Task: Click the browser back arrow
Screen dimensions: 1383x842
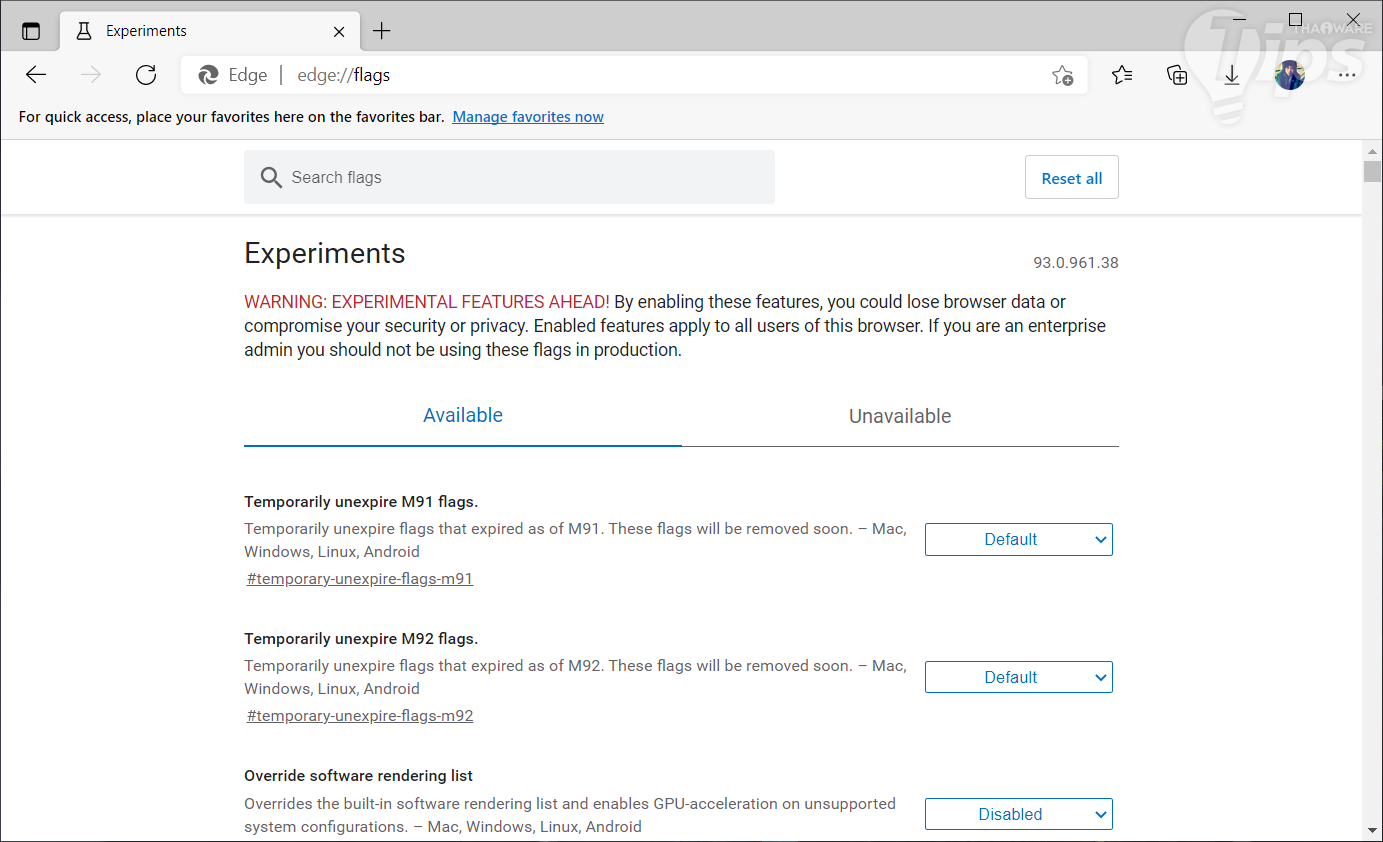Action: click(36, 75)
